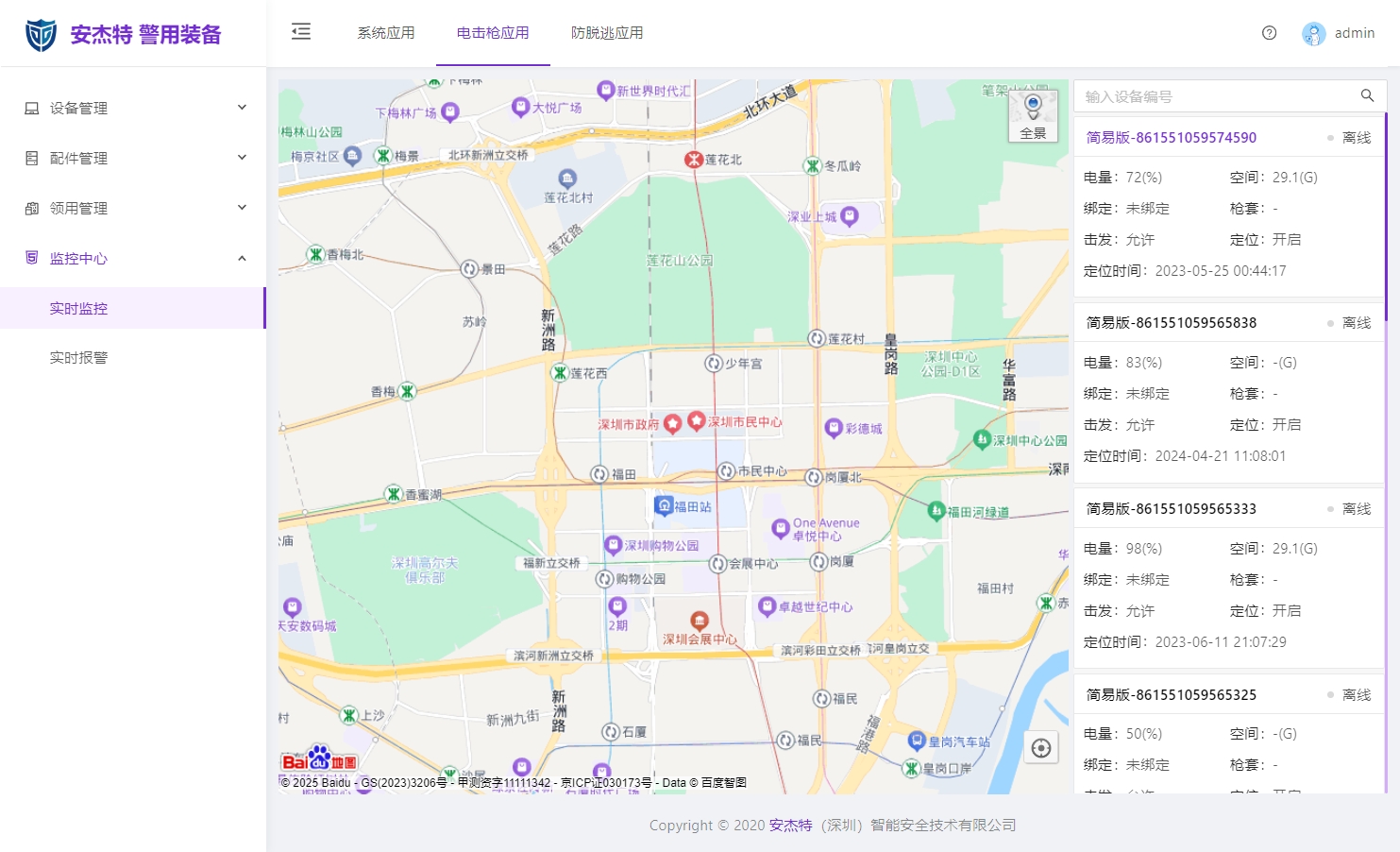Click the shield logo icon

pyautogui.click(x=41, y=35)
